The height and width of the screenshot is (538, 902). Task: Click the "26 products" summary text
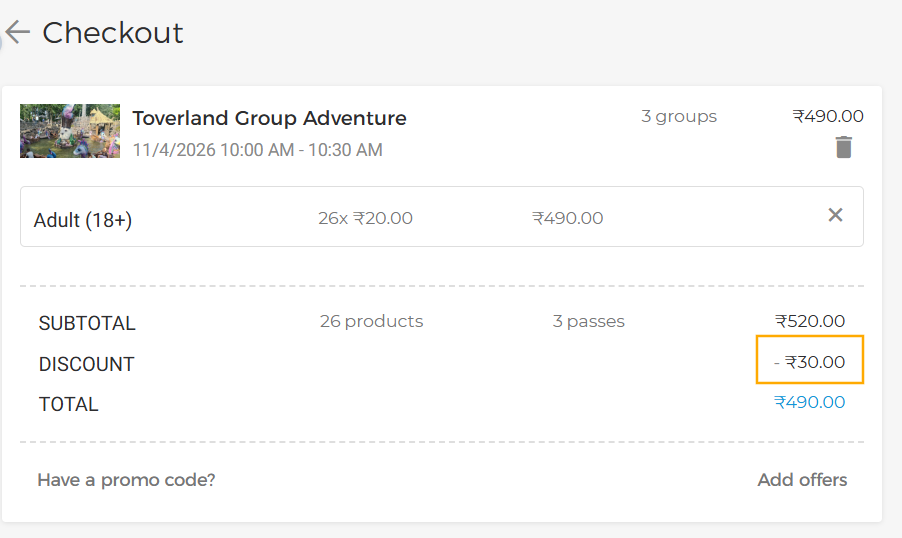(371, 321)
